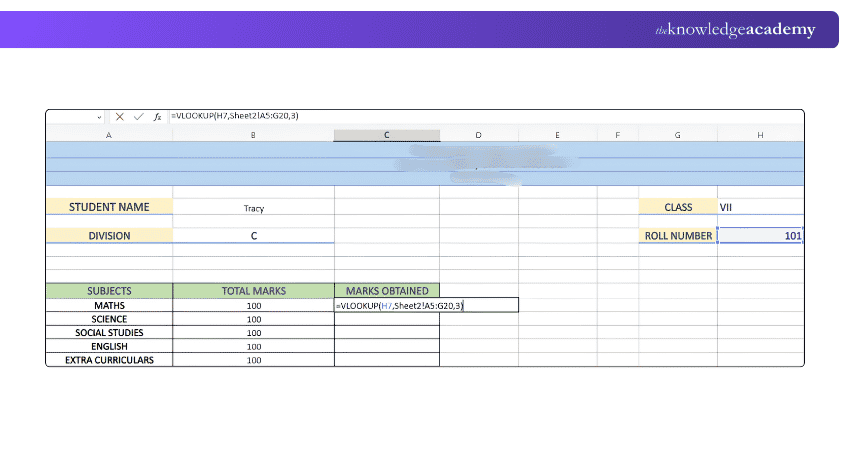Click the STUDENT NAME label cell
The width and height of the screenshot is (850, 450).
pos(109,207)
